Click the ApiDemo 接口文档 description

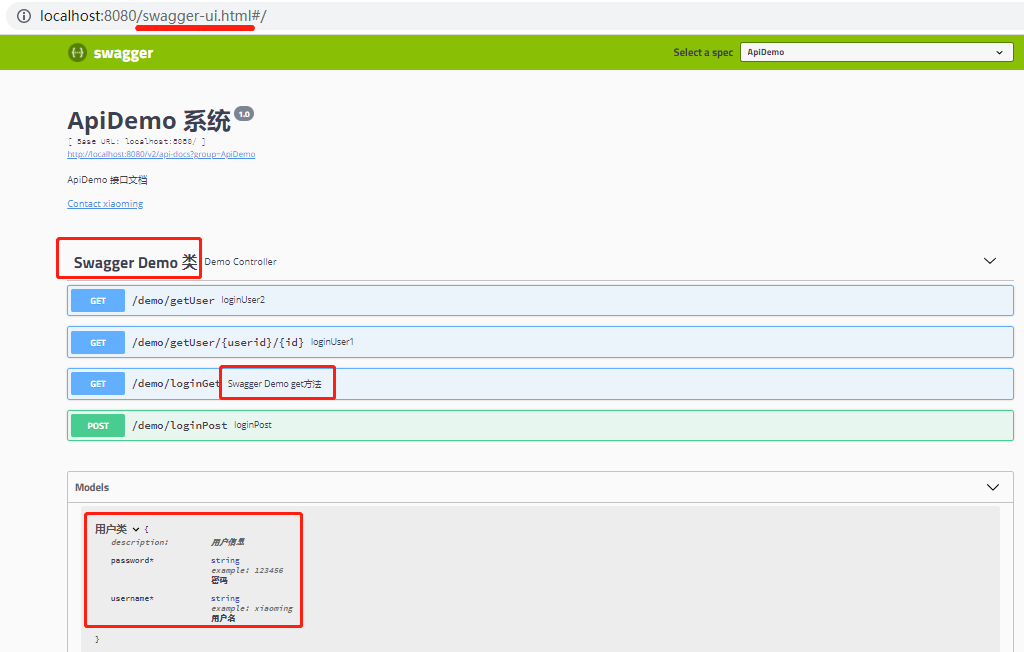pos(107,180)
